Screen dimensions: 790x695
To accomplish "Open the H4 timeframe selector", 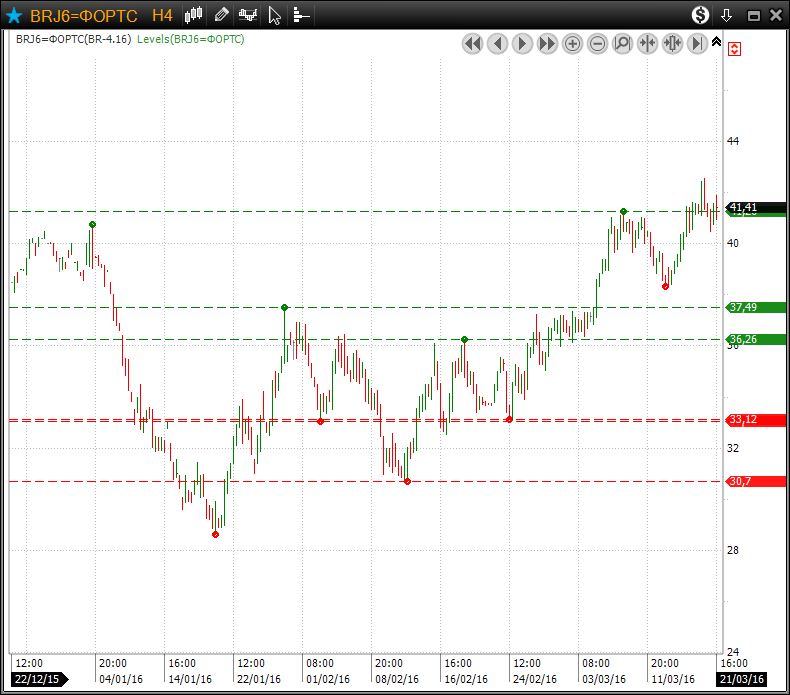I will coord(162,15).
